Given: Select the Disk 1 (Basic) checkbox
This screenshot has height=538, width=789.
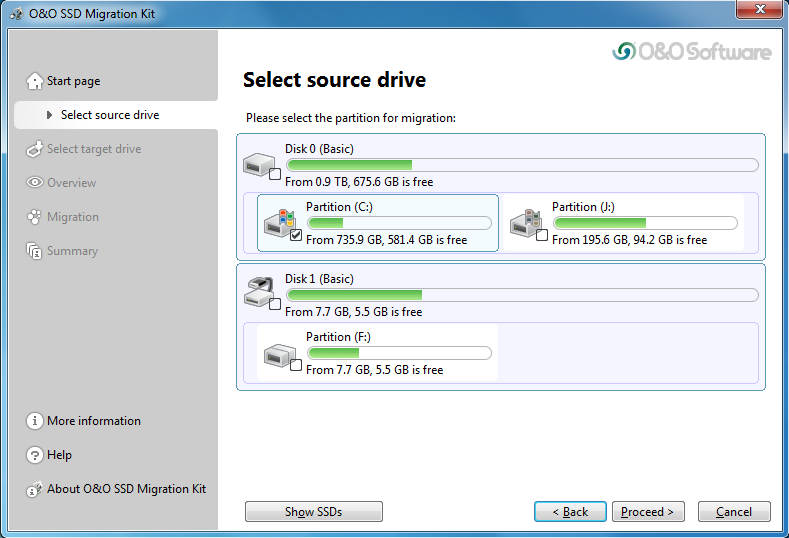Looking at the screenshot, I should click(x=275, y=304).
